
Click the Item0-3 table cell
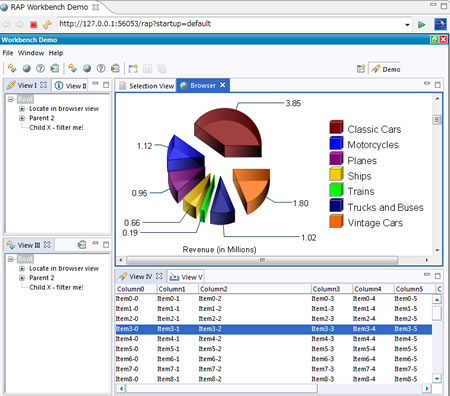323,299
